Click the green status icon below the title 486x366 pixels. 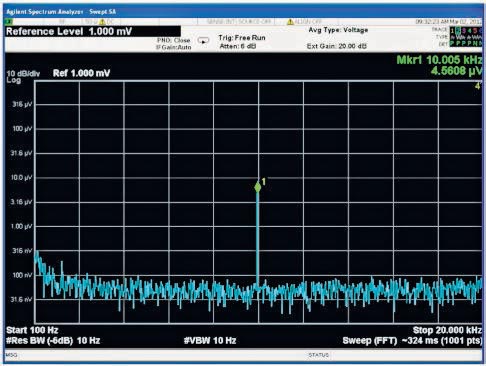point(9,22)
